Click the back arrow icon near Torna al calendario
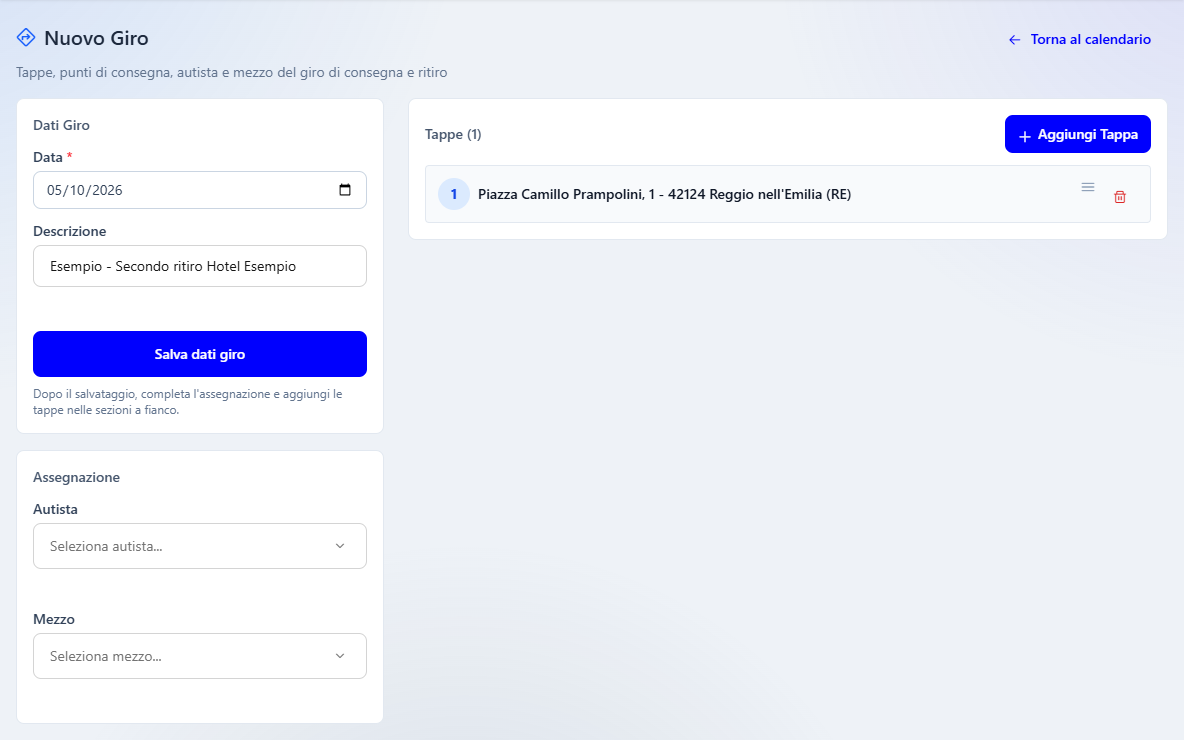Image resolution: width=1184 pixels, height=740 pixels. tap(1015, 39)
